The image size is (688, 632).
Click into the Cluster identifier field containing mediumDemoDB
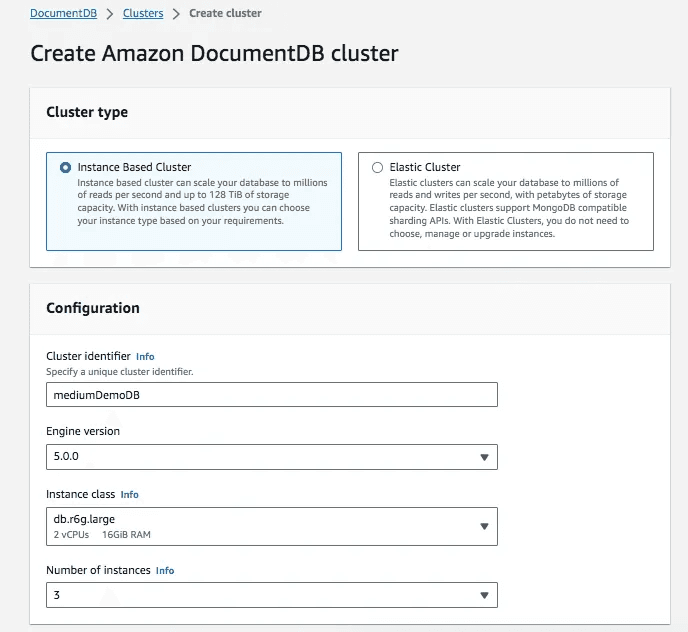pyautogui.click(x=272, y=395)
